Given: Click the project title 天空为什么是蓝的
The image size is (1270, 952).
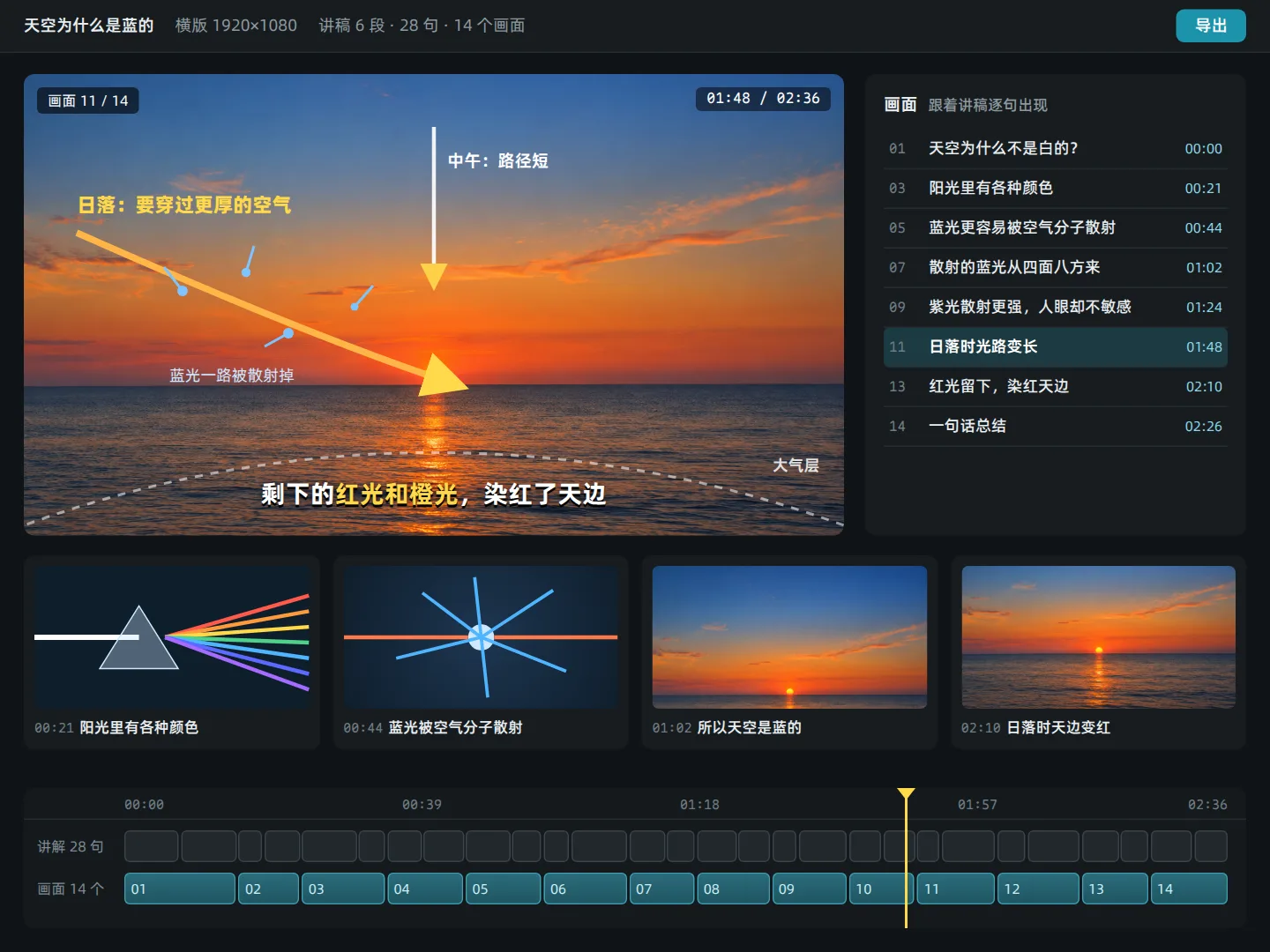Looking at the screenshot, I should 88,26.
